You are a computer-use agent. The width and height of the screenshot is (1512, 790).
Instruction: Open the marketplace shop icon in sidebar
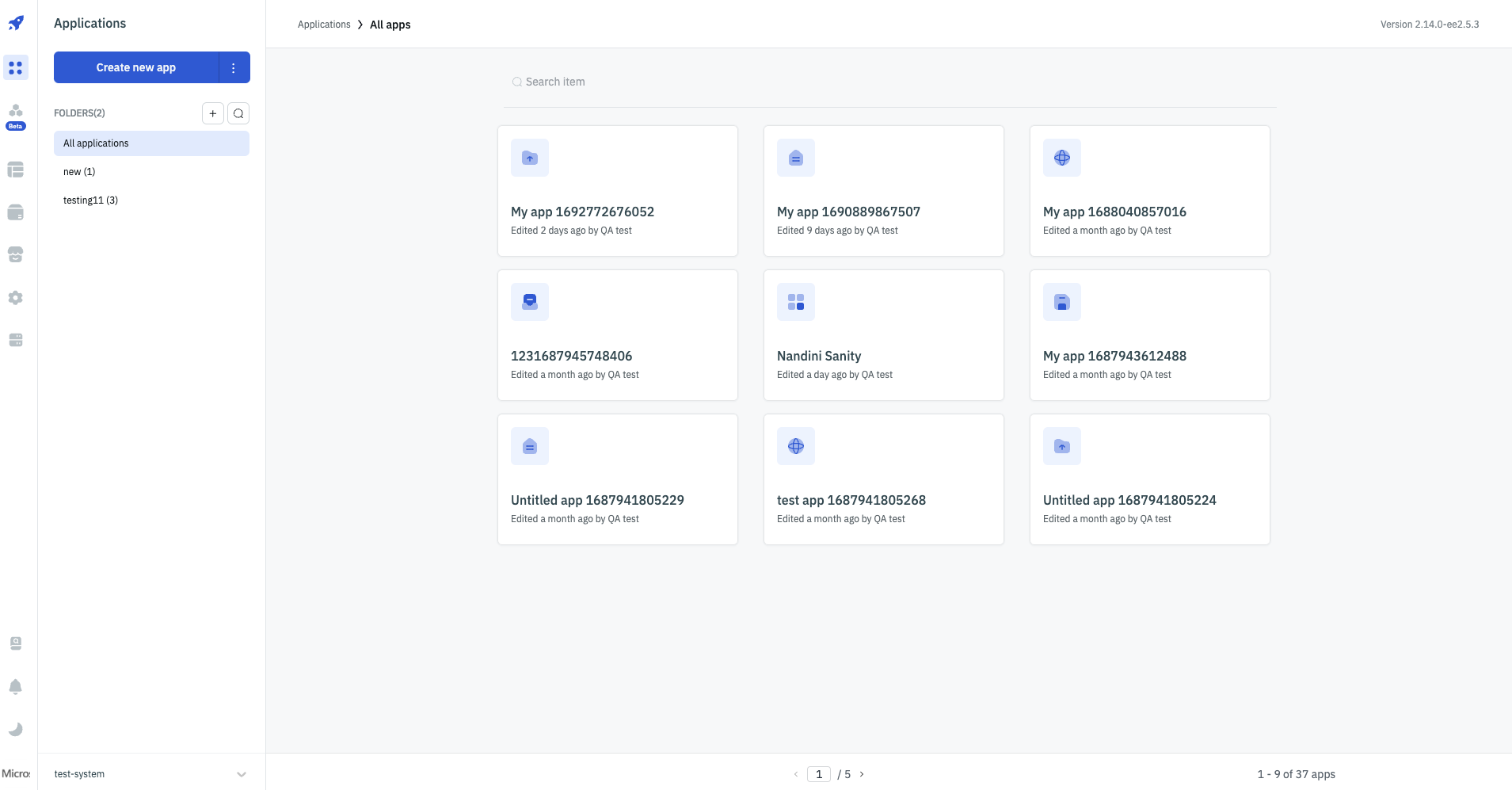[16, 254]
